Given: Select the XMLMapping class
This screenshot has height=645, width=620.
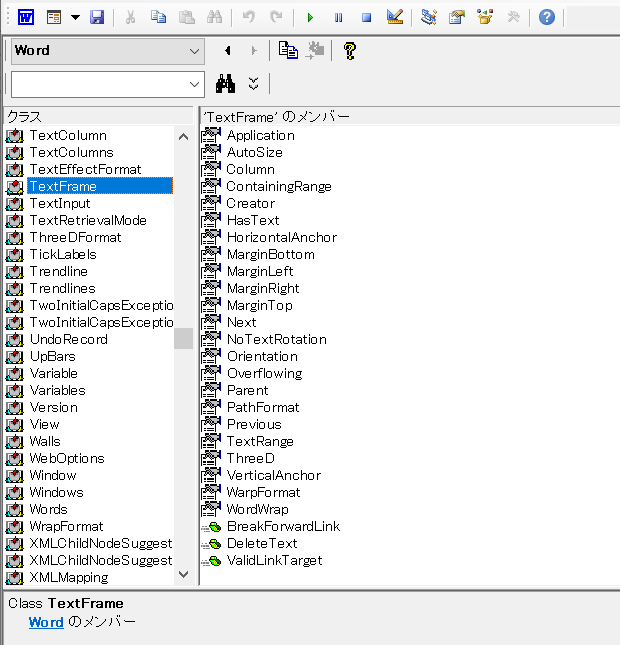Looking at the screenshot, I should pyautogui.click(x=69, y=578).
